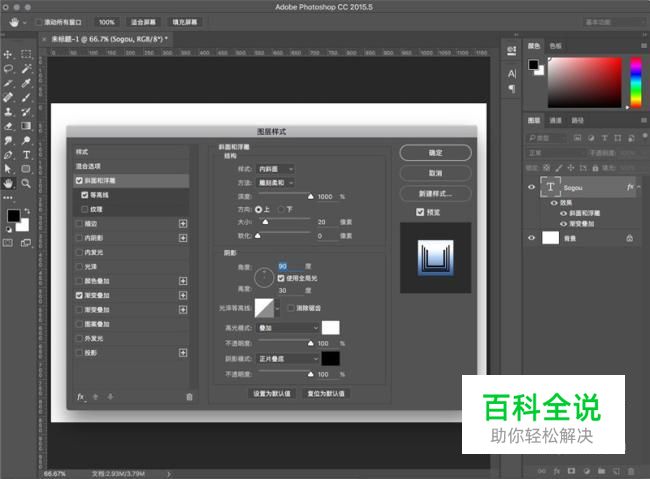
Task: Add another 描边 stroke effect with plus icon
Action: 183,224
